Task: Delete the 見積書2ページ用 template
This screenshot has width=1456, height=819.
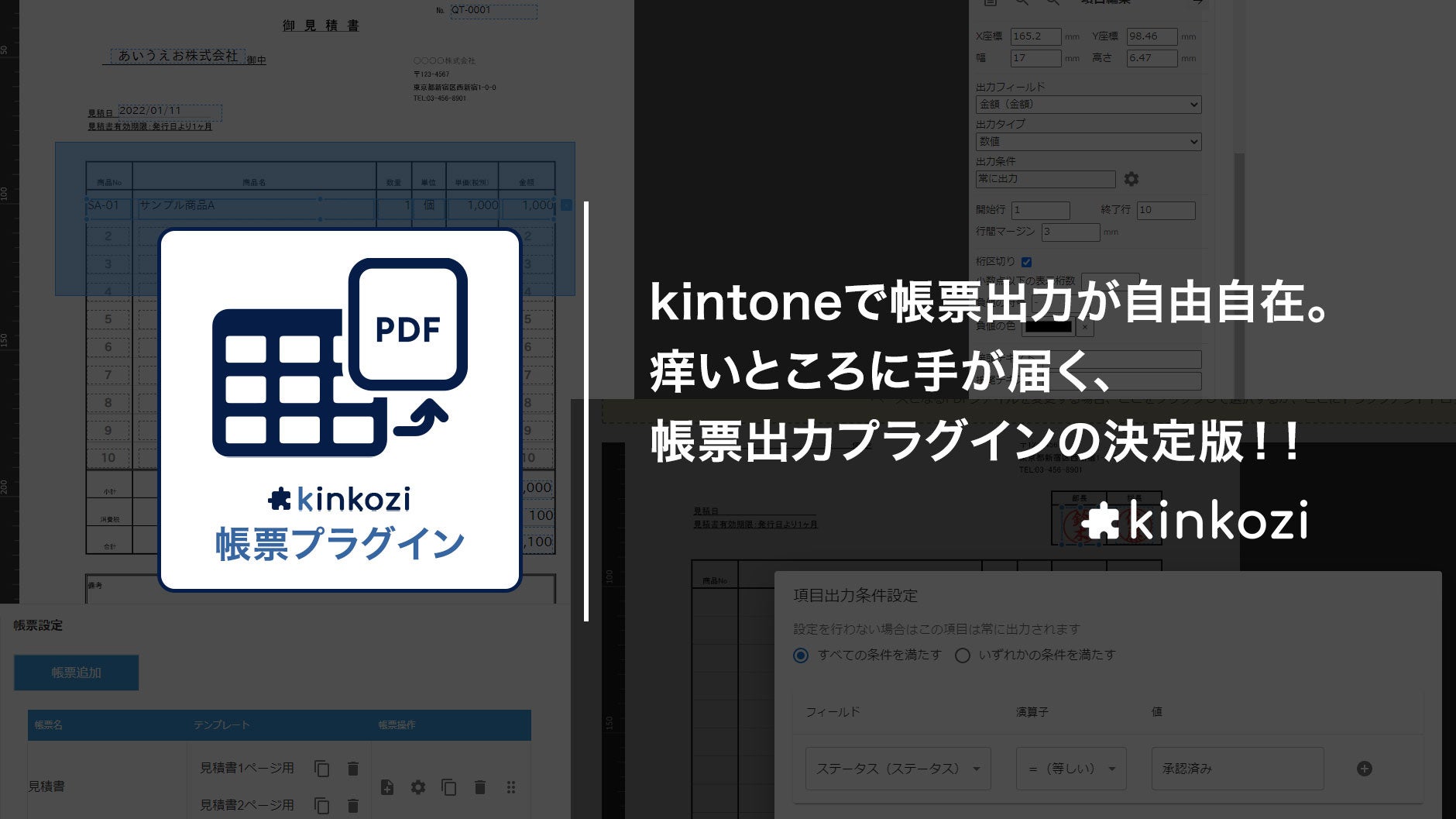Action: coord(352,806)
